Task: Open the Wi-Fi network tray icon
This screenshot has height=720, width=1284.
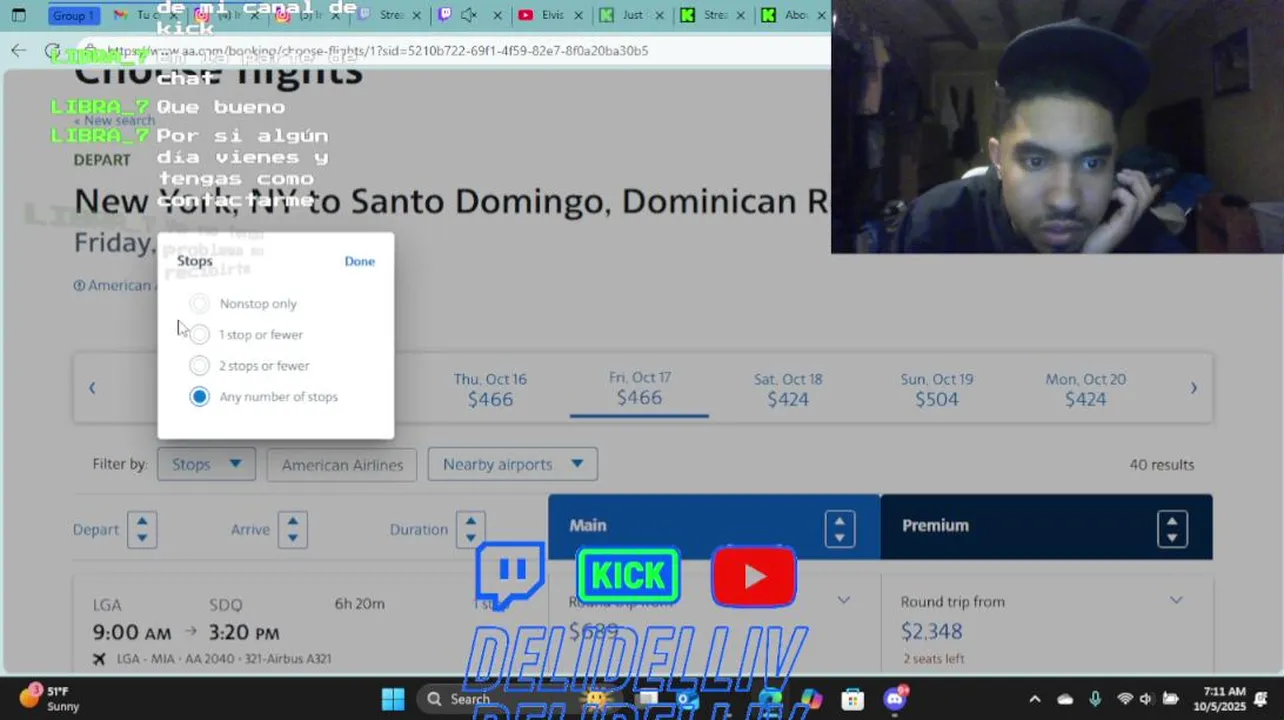Action: click(1125, 699)
